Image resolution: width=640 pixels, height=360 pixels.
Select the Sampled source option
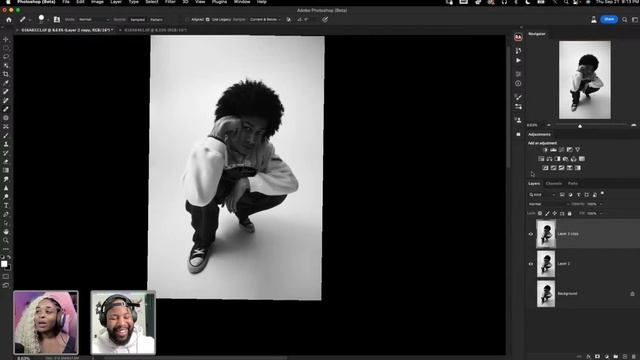(x=138, y=19)
